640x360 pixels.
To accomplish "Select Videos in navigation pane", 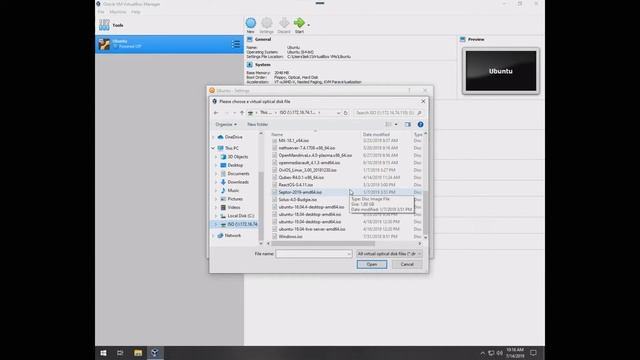I will pyautogui.click(x=234, y=207).
